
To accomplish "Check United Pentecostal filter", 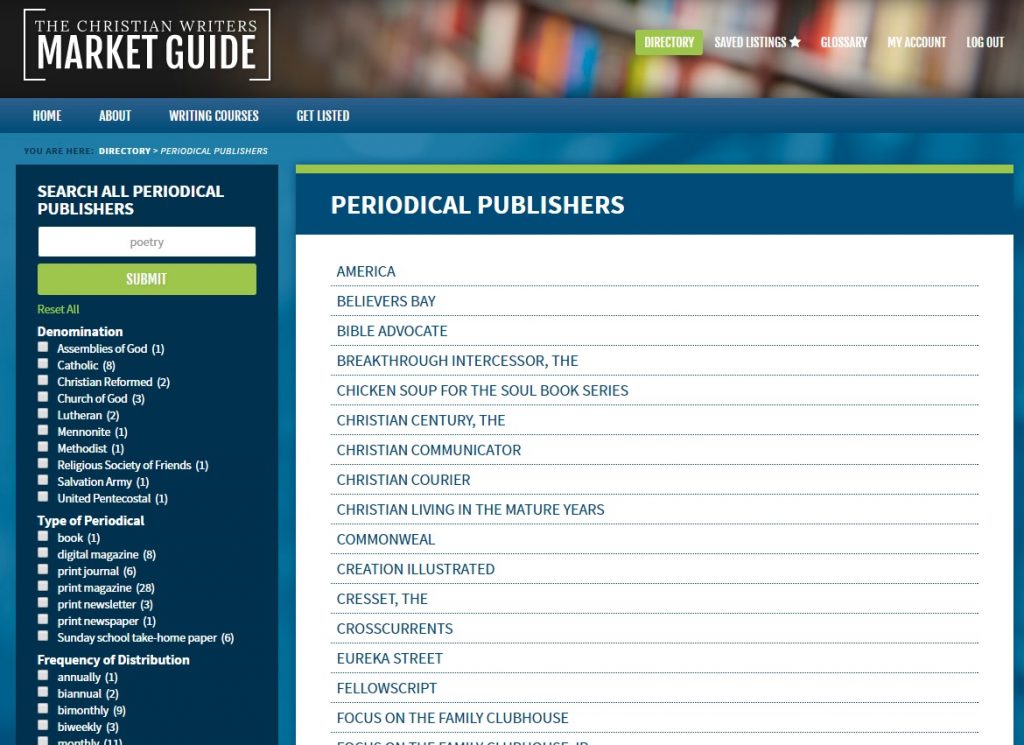I will pyautogui.click(x=43, y=496).
